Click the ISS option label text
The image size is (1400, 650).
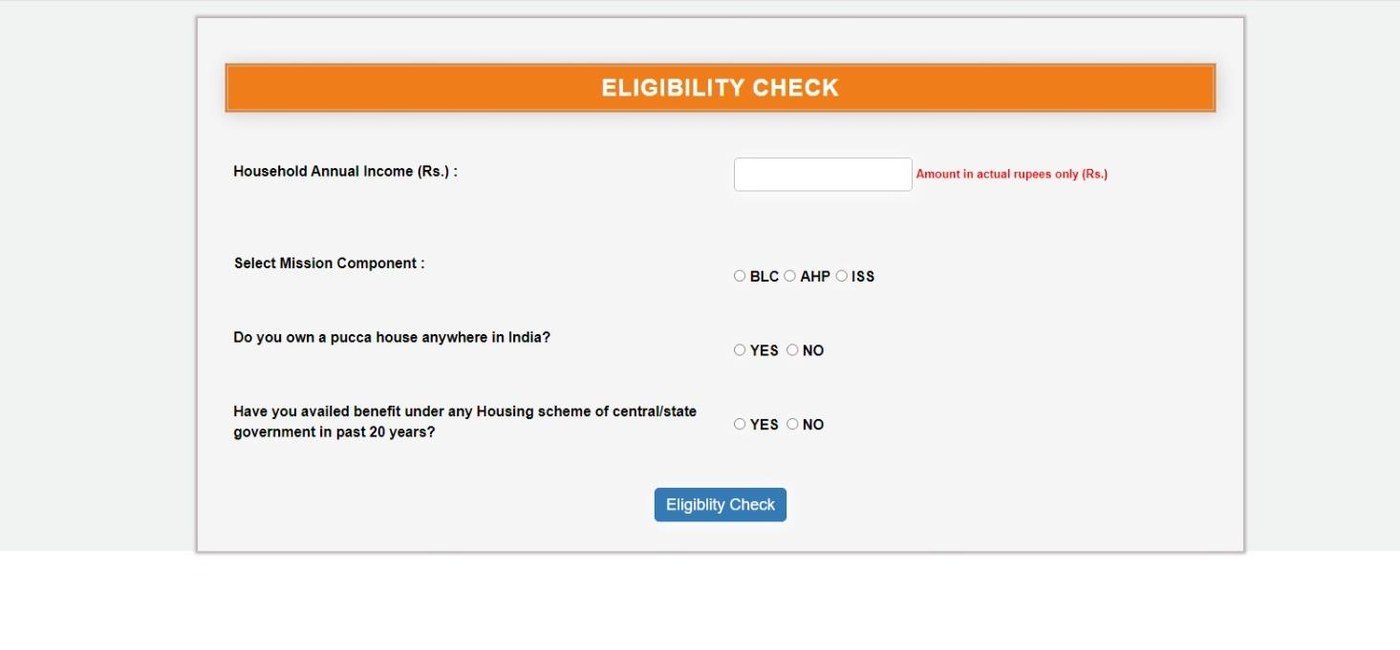(863, 276)
